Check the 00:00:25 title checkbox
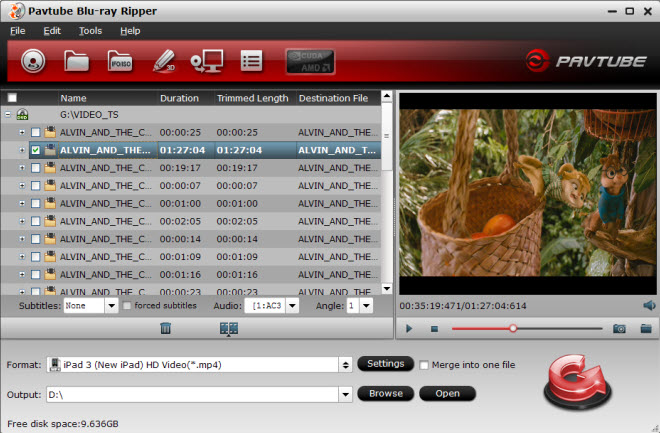Image resolution: width=660 pixels, height=433 pixels. pyautogui.click(x=36, y=133)
